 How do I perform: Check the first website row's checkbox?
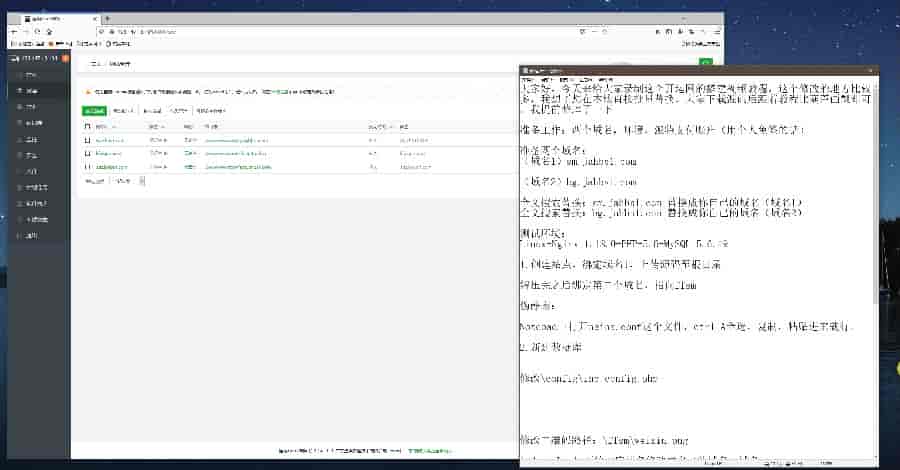coord(87,141)
